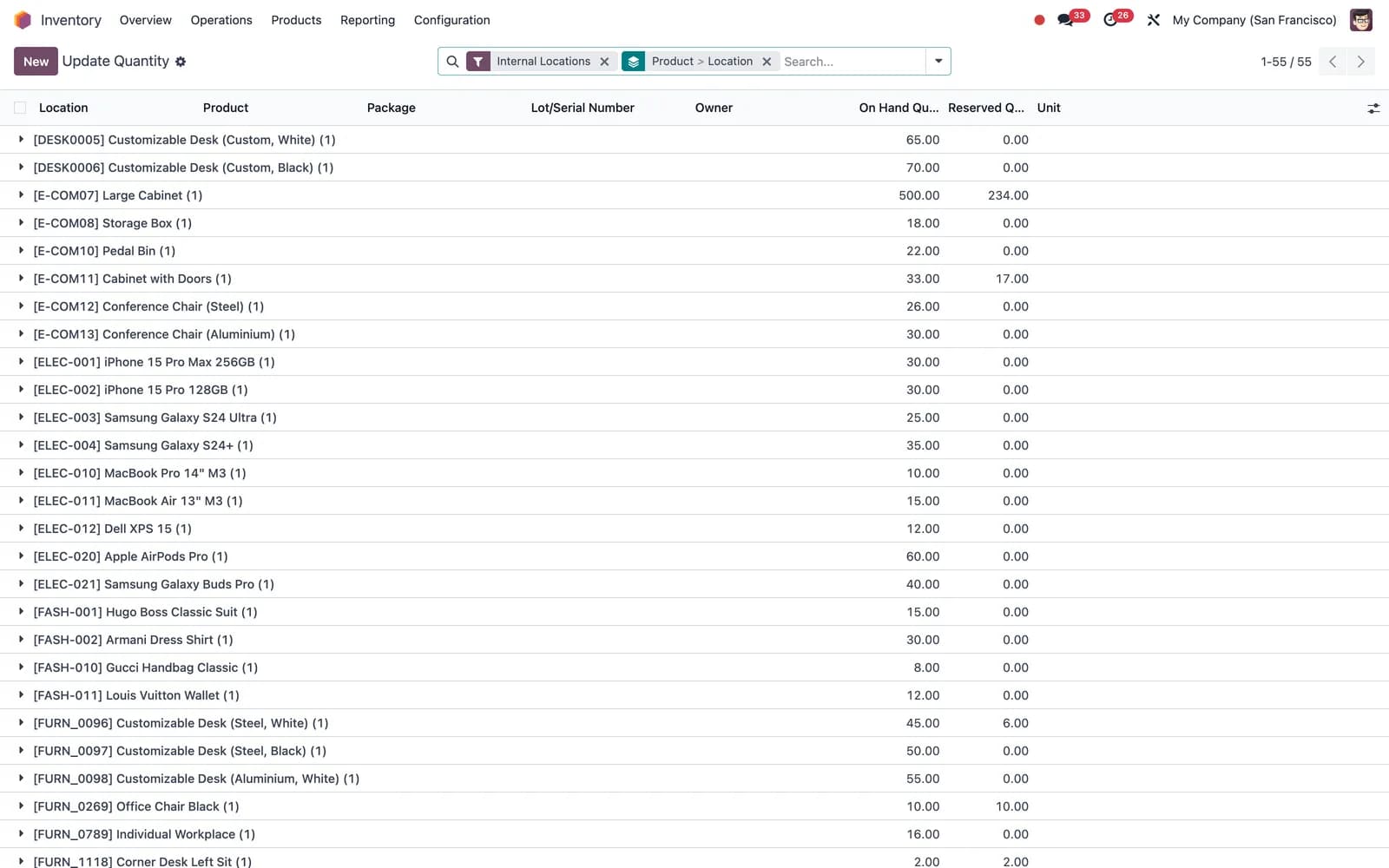This screenshot has width=1389, height=868.
Task: Open the gear actions menu beside Update Quantity
Action: click(x=181, y=62)
